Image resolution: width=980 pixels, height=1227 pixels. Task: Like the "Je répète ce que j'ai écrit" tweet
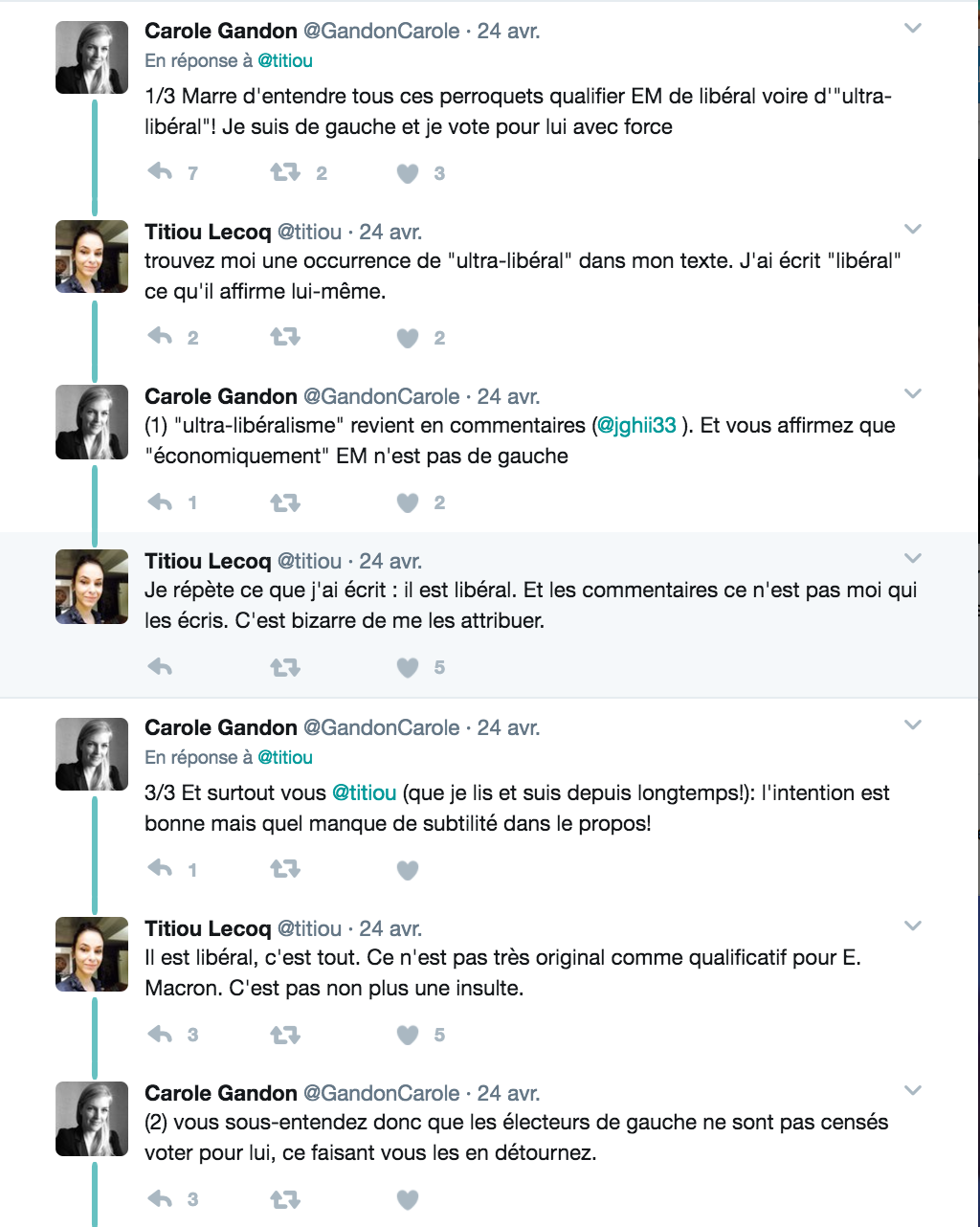408,667
